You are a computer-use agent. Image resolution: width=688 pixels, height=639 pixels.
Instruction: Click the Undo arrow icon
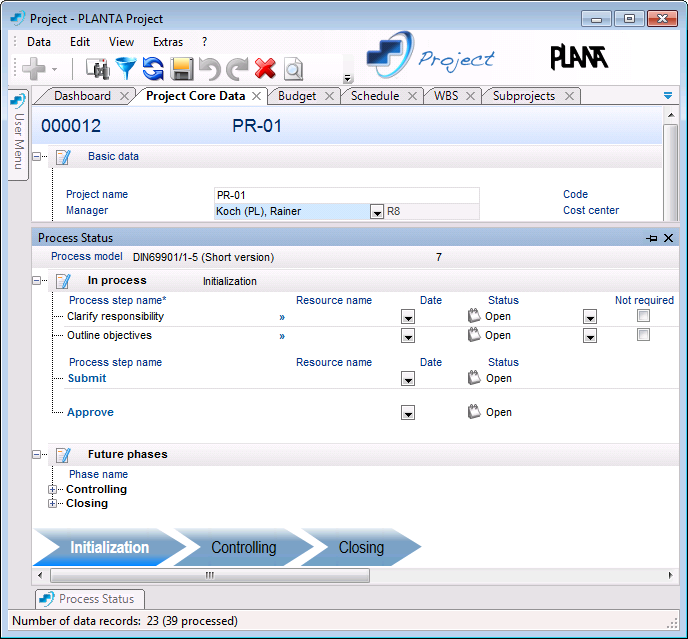[210, 69]
